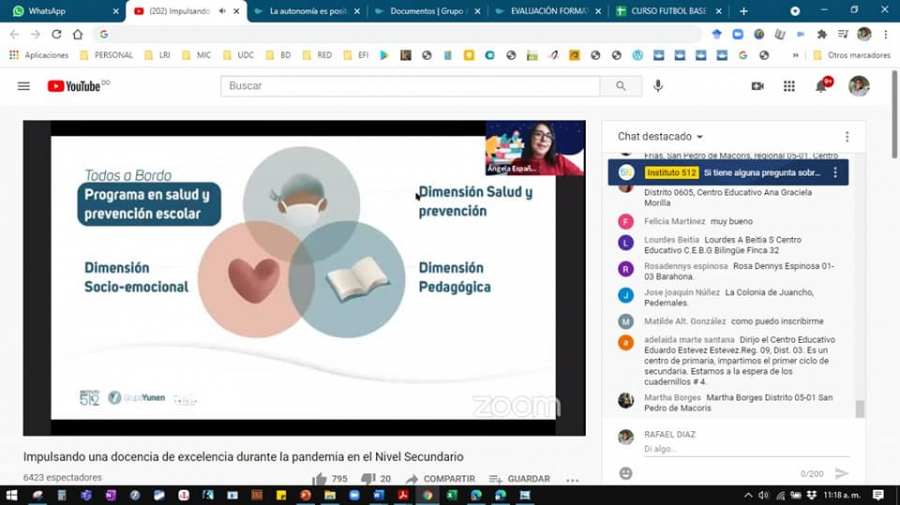The height and width of the screenshot is (505, 900).
Task: Open the emoji picker in chat
Action: (626, 473)
